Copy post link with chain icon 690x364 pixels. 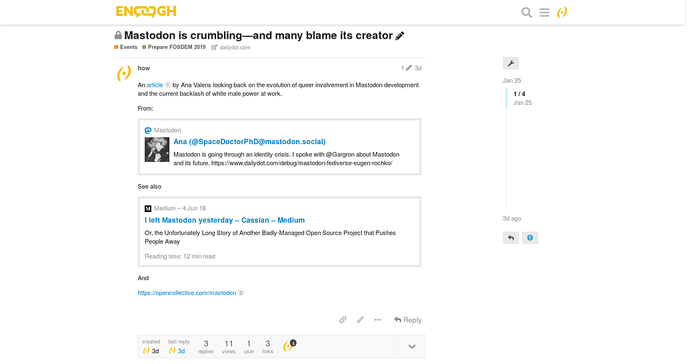(x=342, y=320)
